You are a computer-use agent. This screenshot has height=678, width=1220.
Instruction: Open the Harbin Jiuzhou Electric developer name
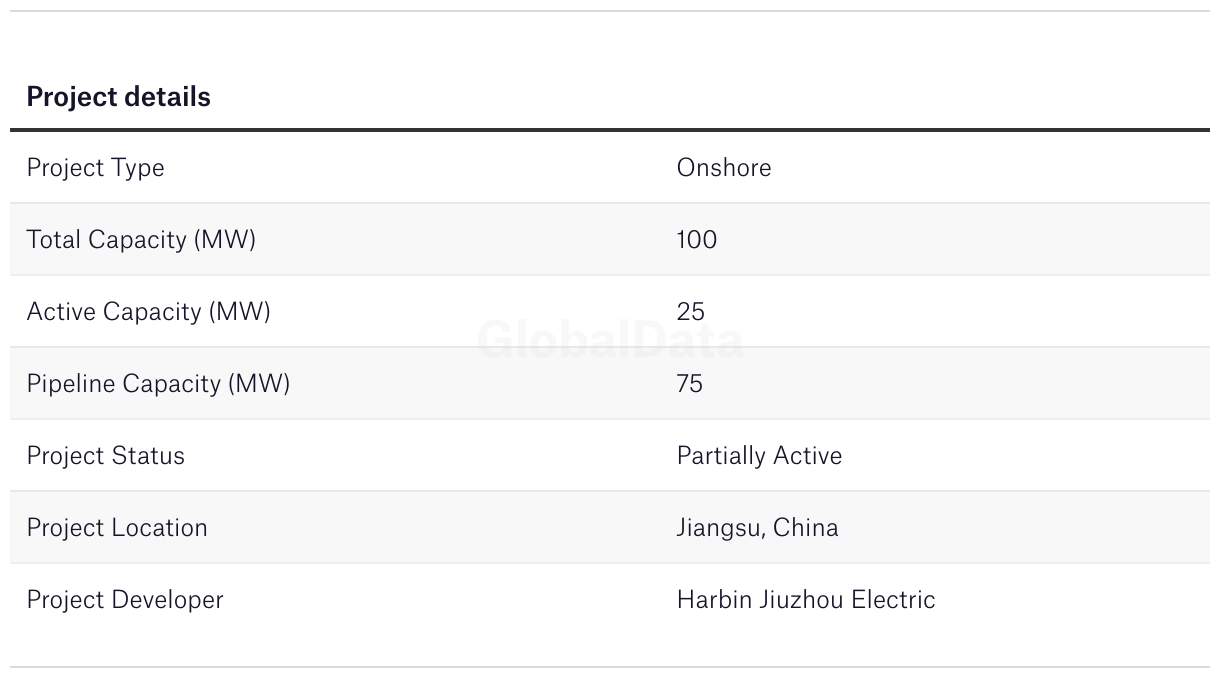click(x=806, y=599)
